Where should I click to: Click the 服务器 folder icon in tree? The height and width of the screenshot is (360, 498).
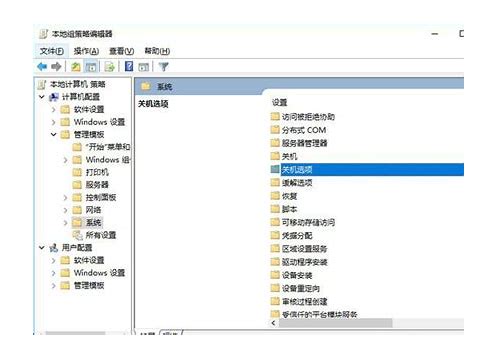77,185
